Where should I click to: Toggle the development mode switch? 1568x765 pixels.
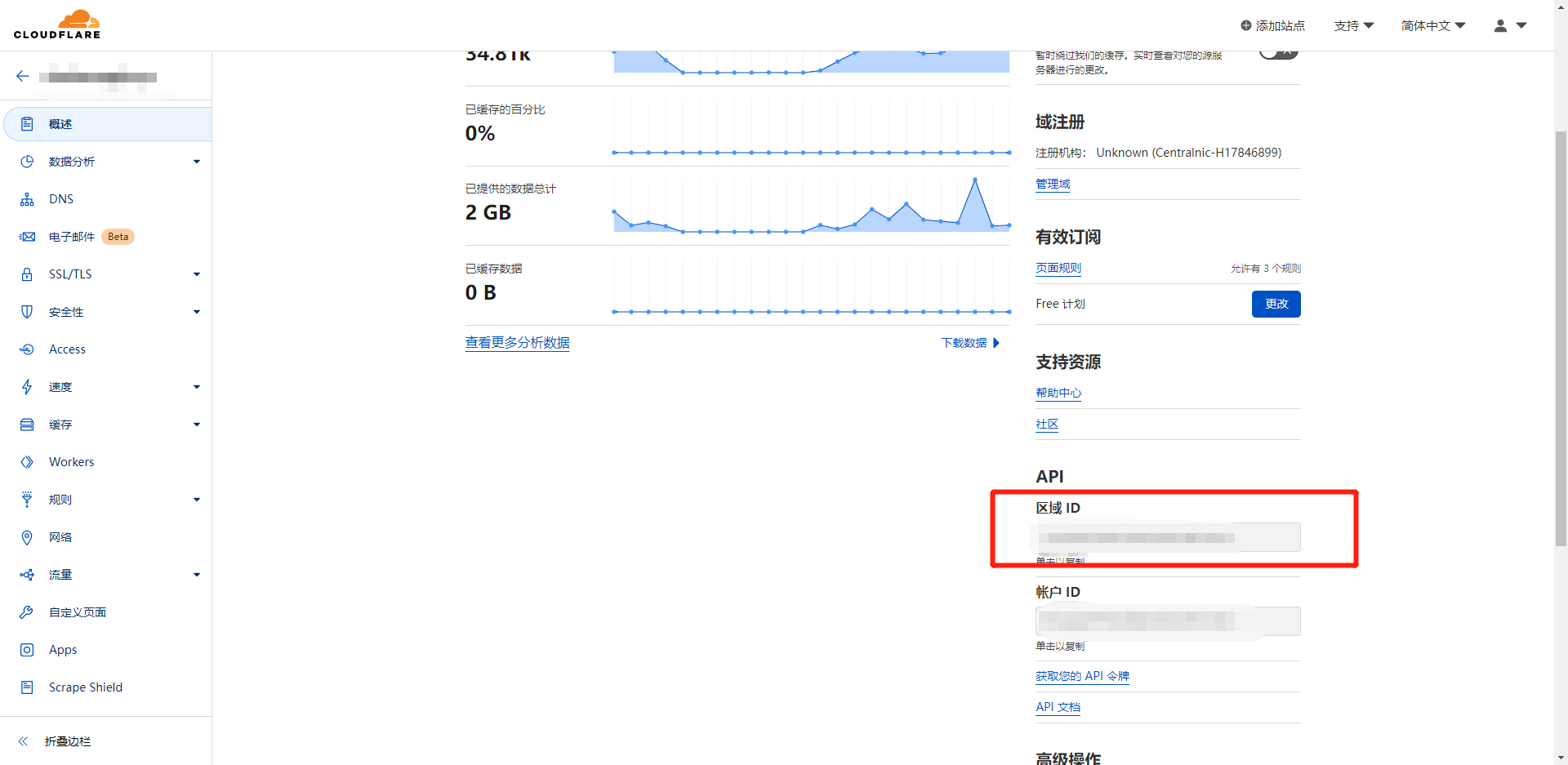point(1278,53)
